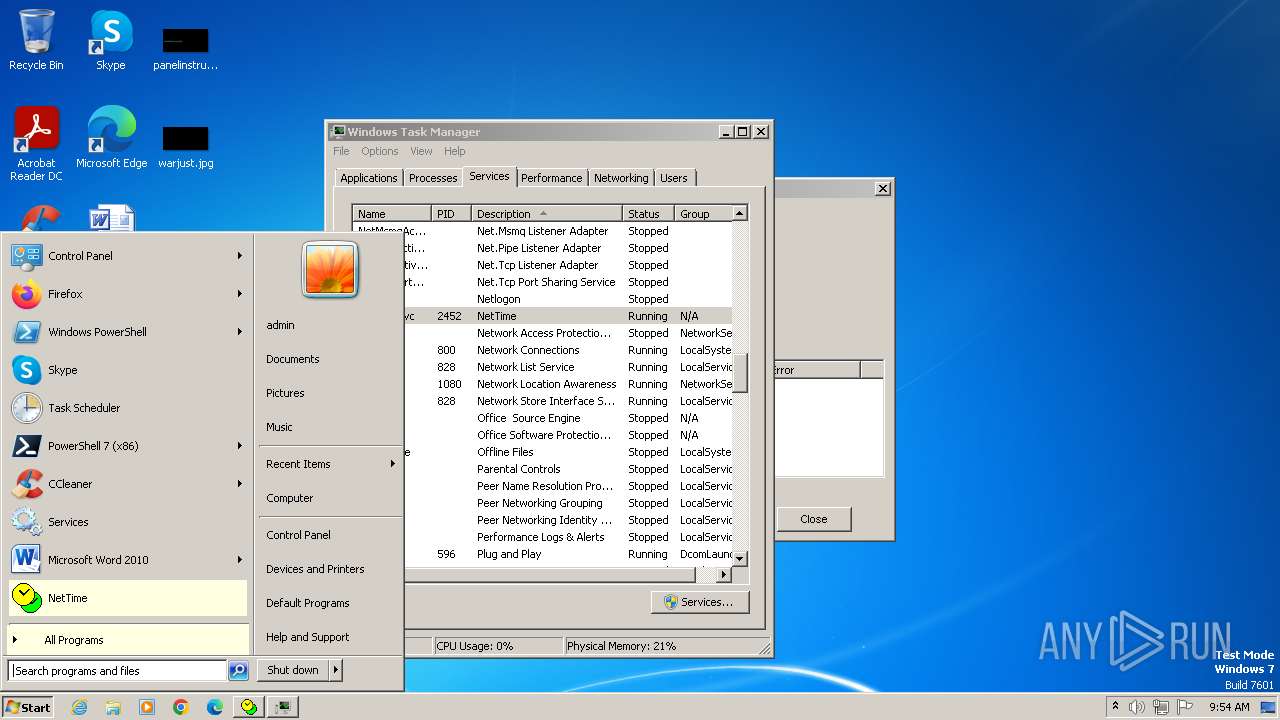The image size is (1280, 720).
Task: Launch Firefox from the Start menu
Action: click(127, 294)
